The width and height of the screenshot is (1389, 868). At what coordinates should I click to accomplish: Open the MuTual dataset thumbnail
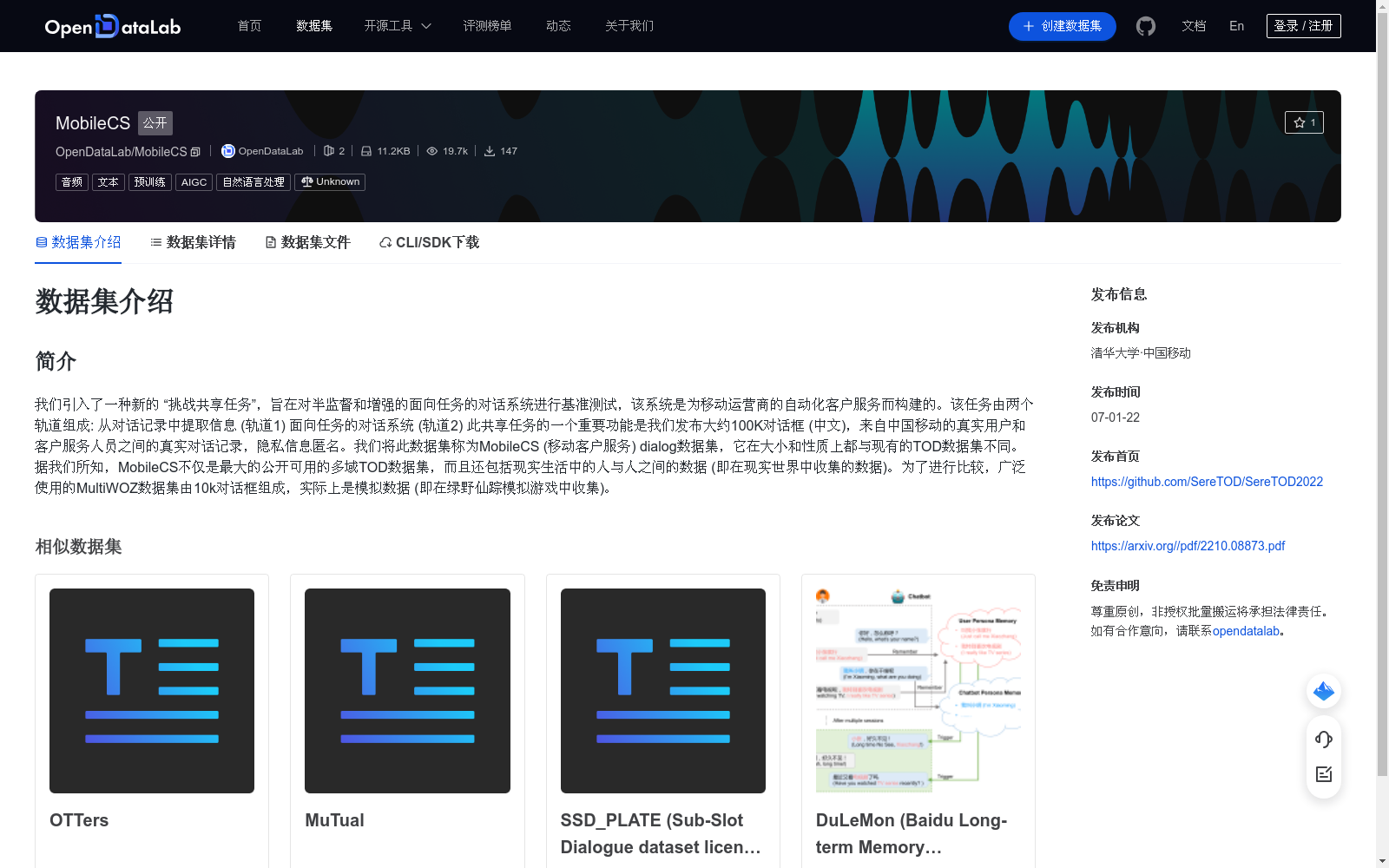(x=407, y=691)
